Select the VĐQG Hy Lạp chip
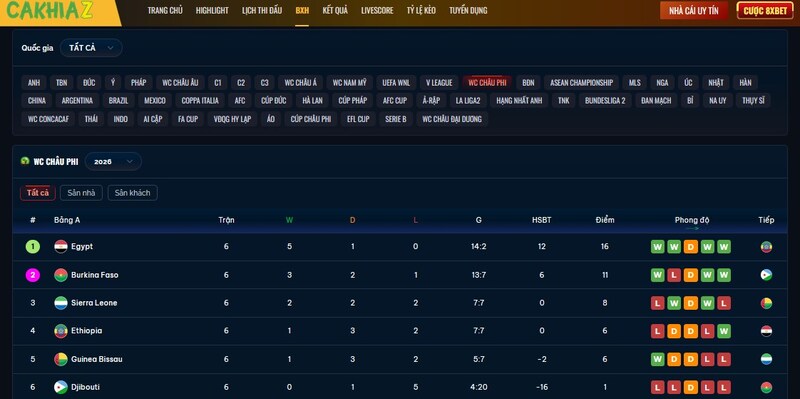The width and height of the screenshot is (800, 399). coord(232,119)
